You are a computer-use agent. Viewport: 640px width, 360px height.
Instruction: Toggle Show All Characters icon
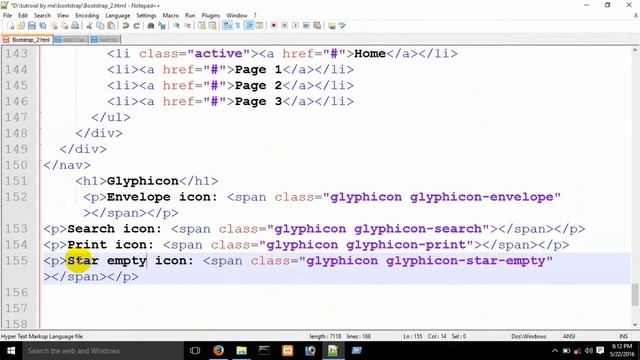pos(238,26)
